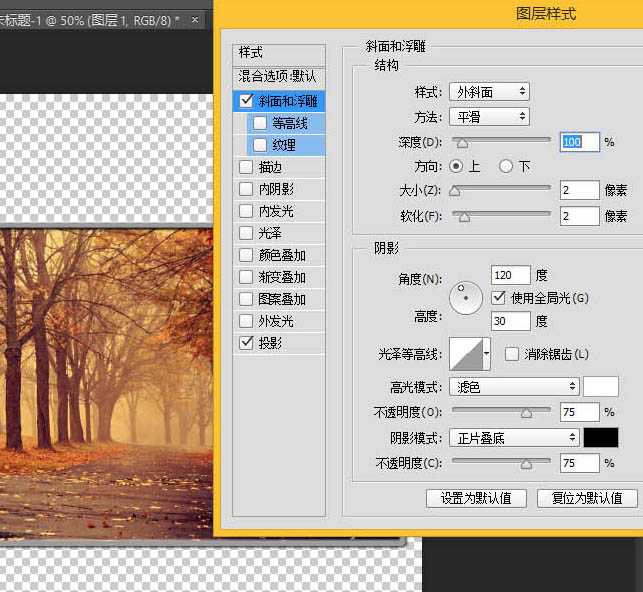Enable the 等高线 checkbox
The width and height of the screenshot is (643, 592).
pyautogui.click(x=260, y=123)
